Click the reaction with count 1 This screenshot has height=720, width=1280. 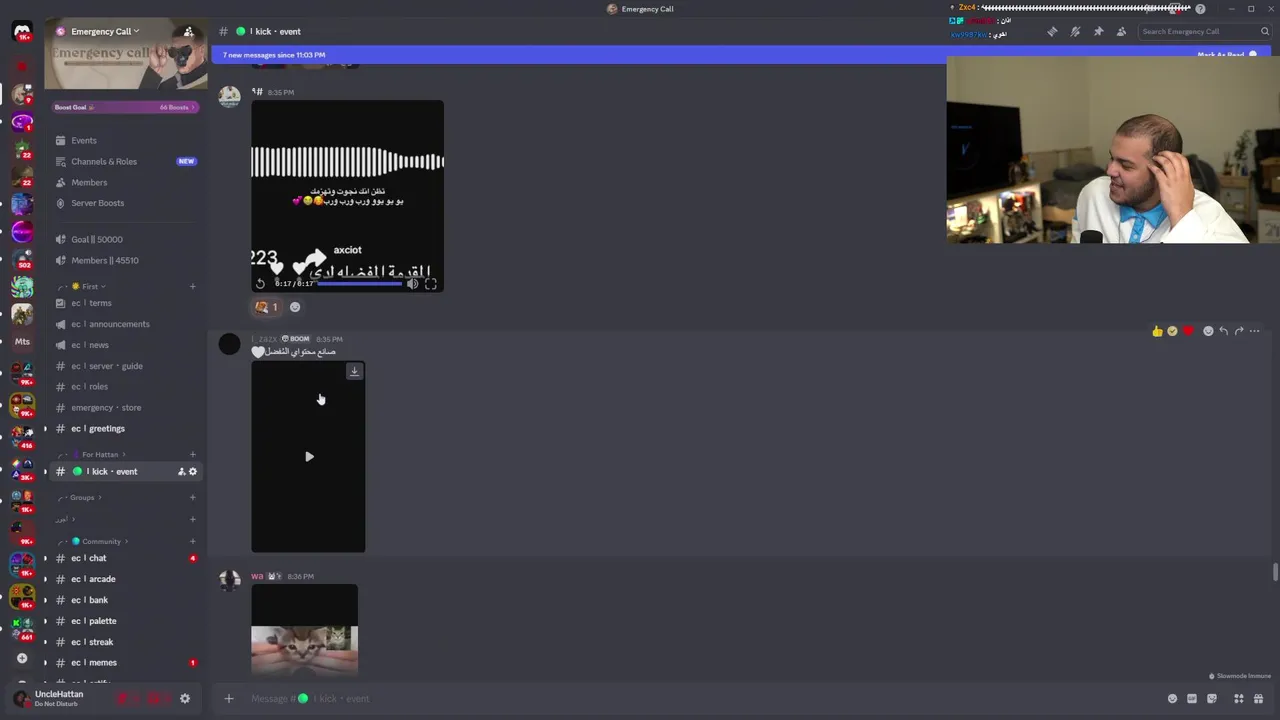tap(266, 307)
